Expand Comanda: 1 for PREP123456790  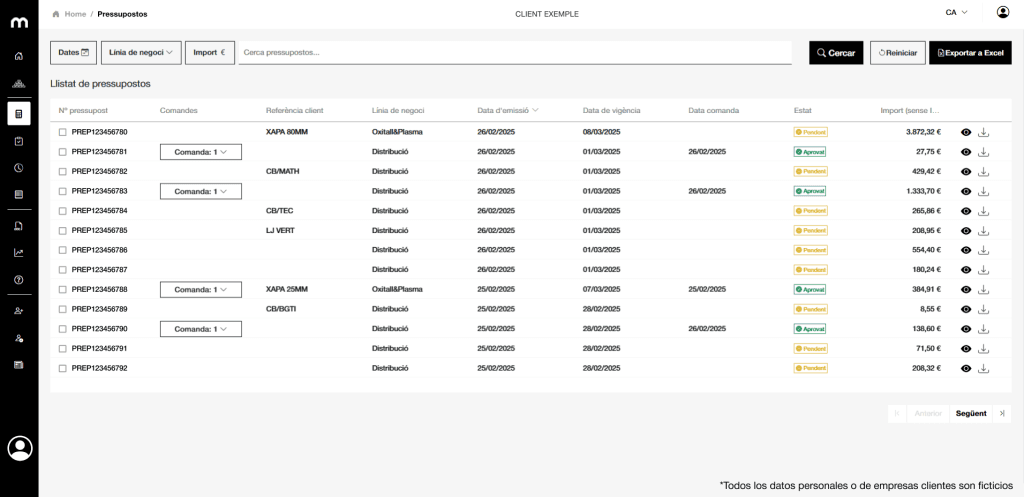[x=200, y=329]
